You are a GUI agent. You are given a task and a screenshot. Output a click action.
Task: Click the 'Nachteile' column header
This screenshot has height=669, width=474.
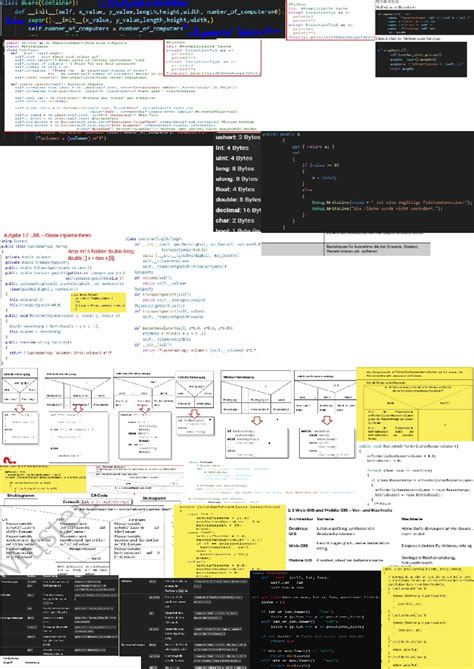coord(412,519)
